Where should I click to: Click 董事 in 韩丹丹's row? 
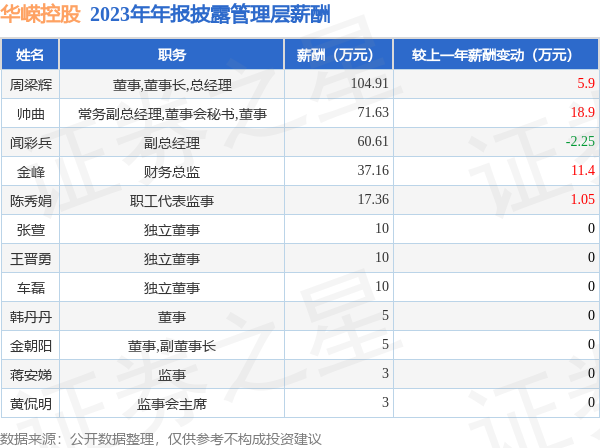tap(172, 317)
